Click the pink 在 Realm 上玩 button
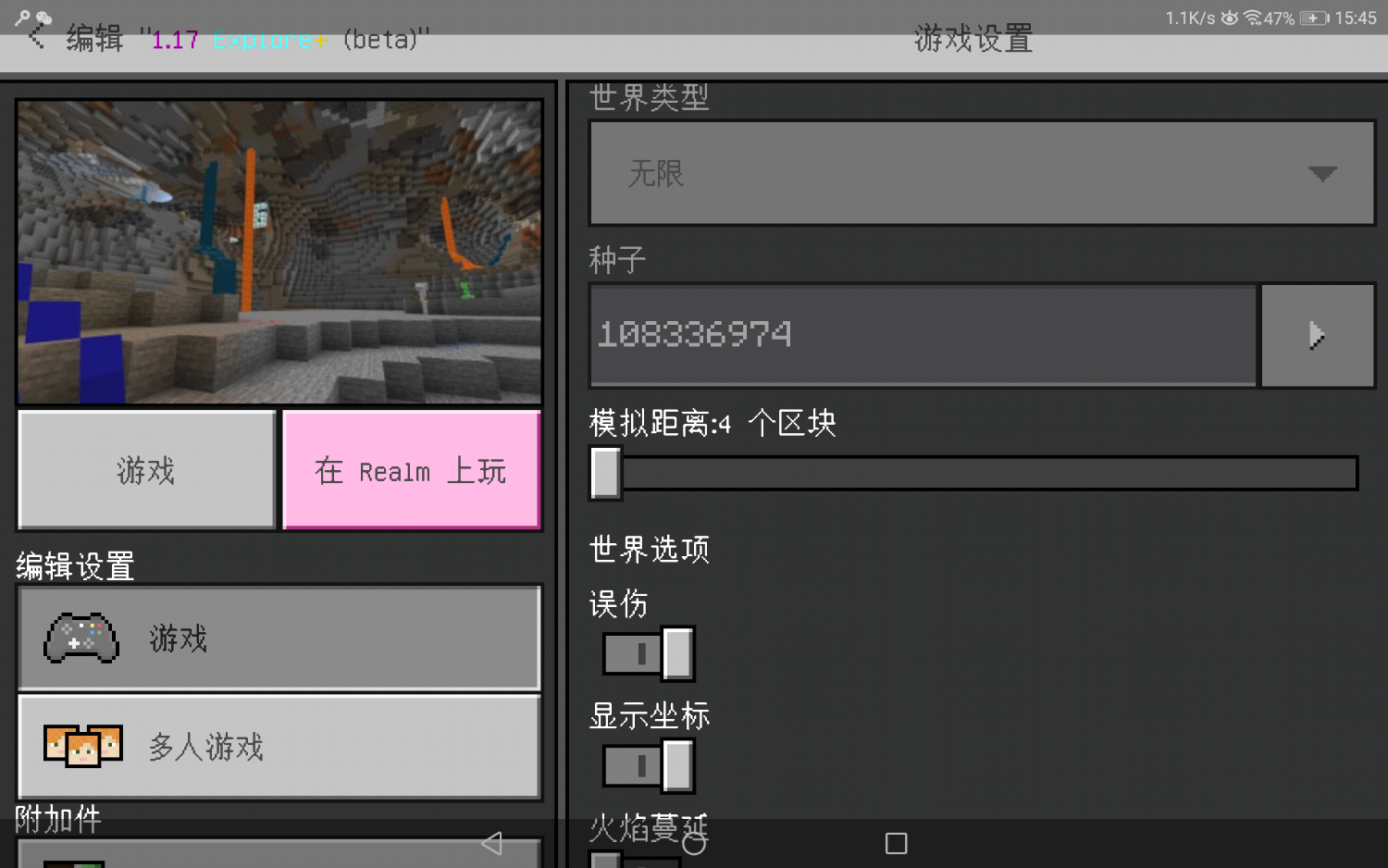1388x868 pixels. 412,470
